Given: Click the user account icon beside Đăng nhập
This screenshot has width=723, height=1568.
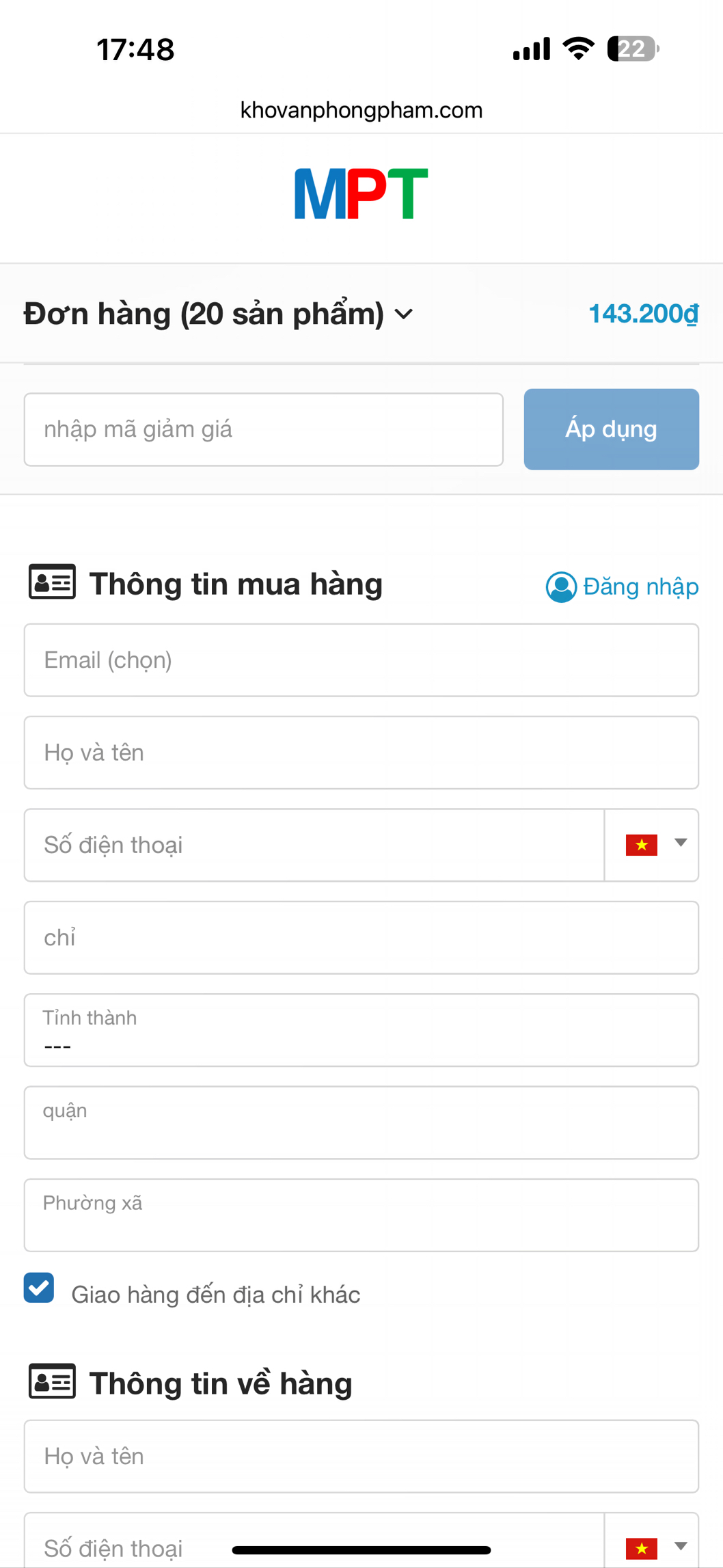Looking at the screenshot, I should (x=561, y=587).
